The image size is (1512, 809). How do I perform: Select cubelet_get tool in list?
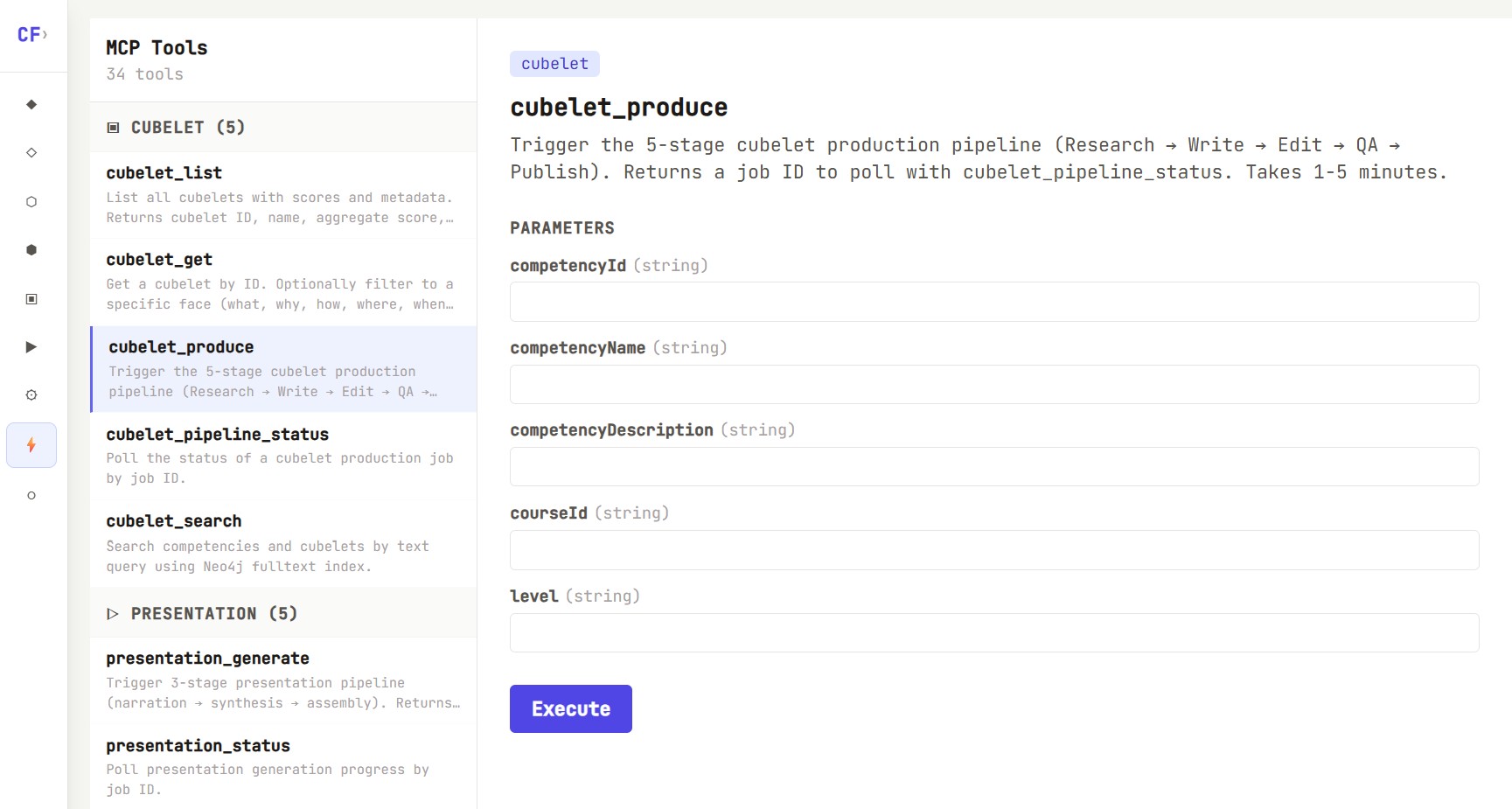(x=282, y=282)
